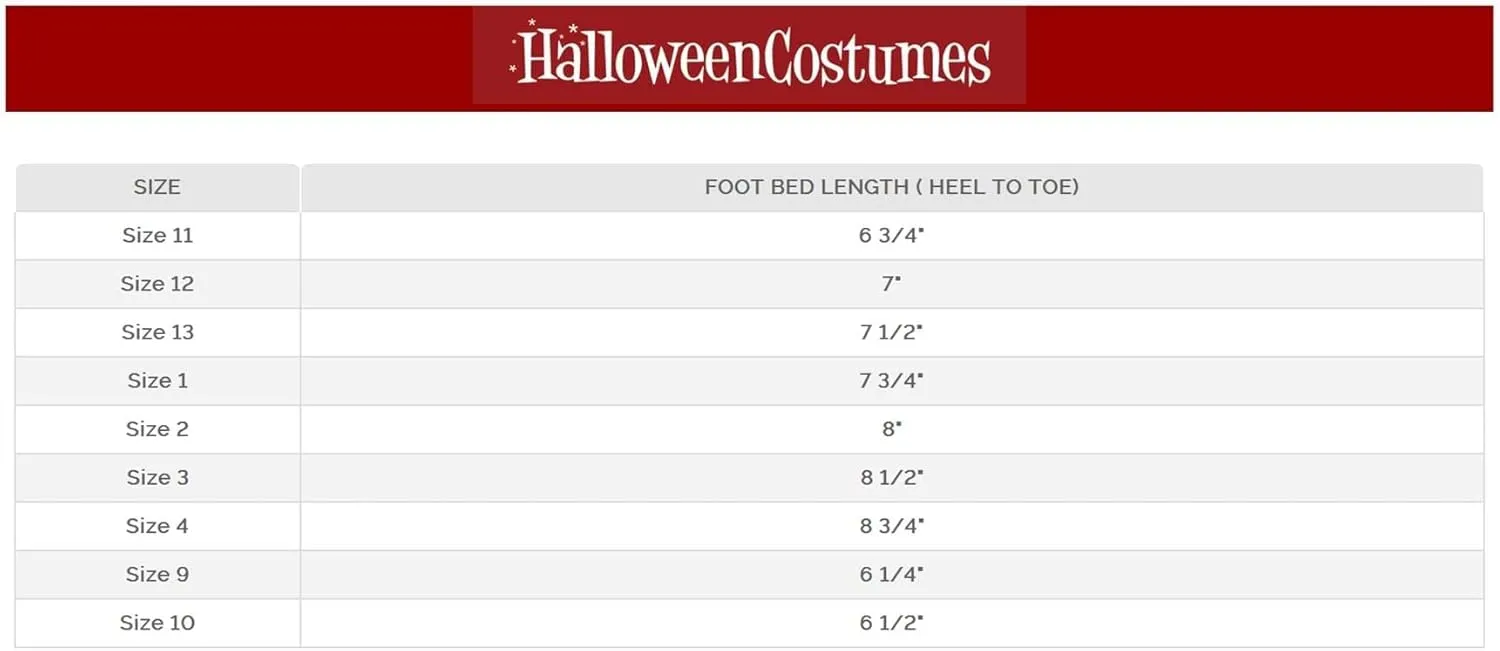Click the HalloweenCostumes logo
The image size is (1500, 651).
coord(750,55)
